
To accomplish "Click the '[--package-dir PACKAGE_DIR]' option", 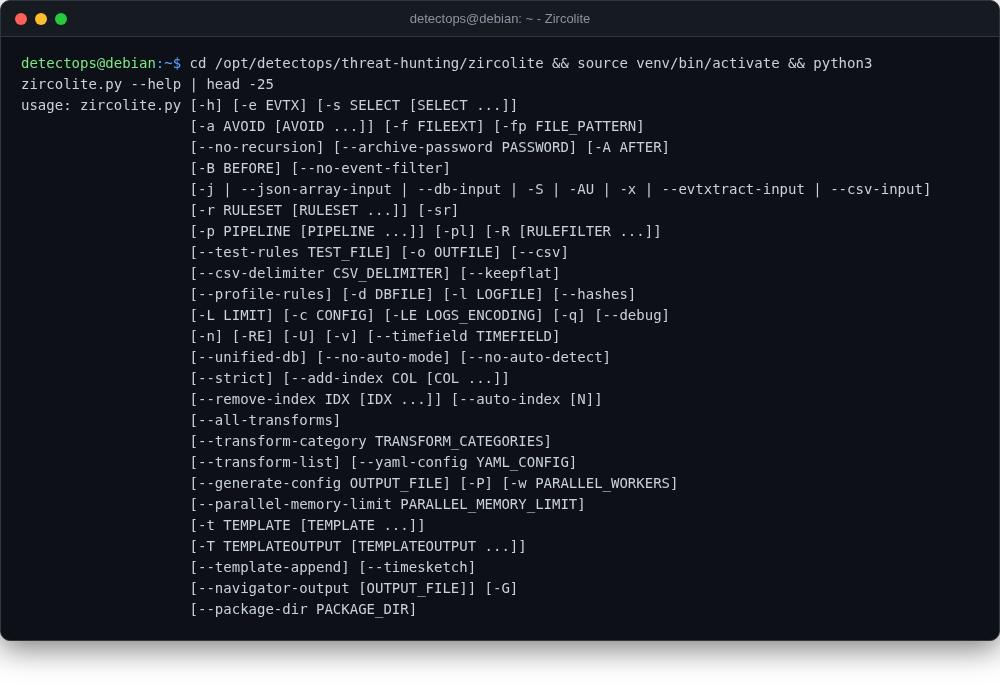I will click(x=303, y=610).
